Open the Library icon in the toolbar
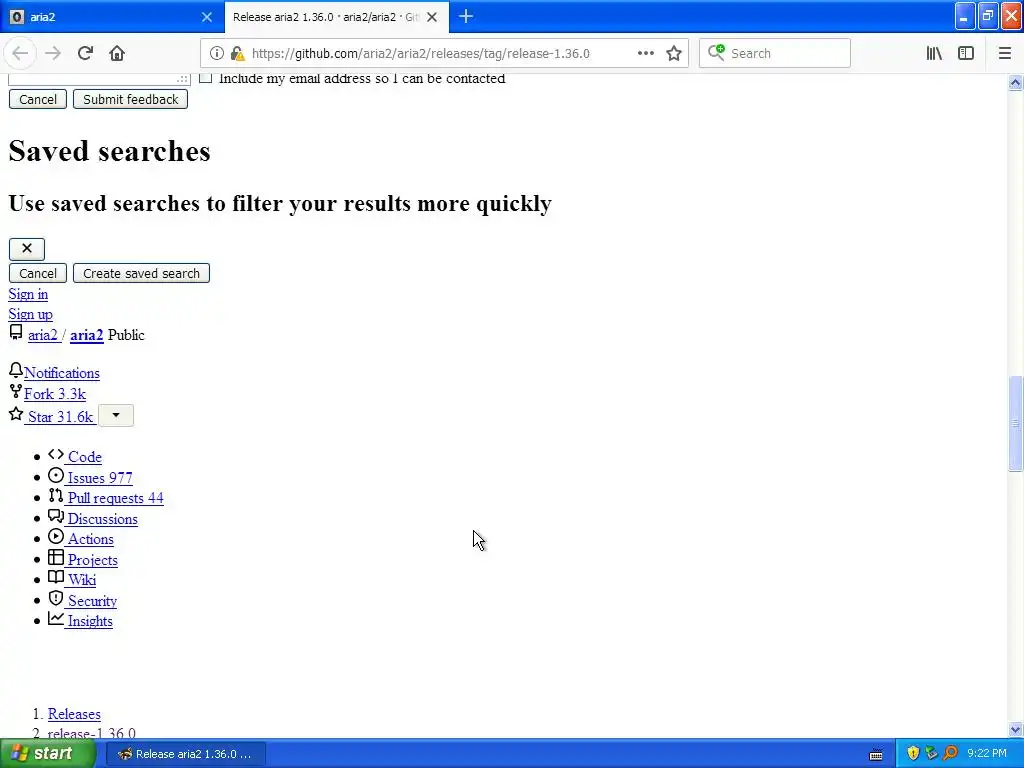 (x=934, y=54)
